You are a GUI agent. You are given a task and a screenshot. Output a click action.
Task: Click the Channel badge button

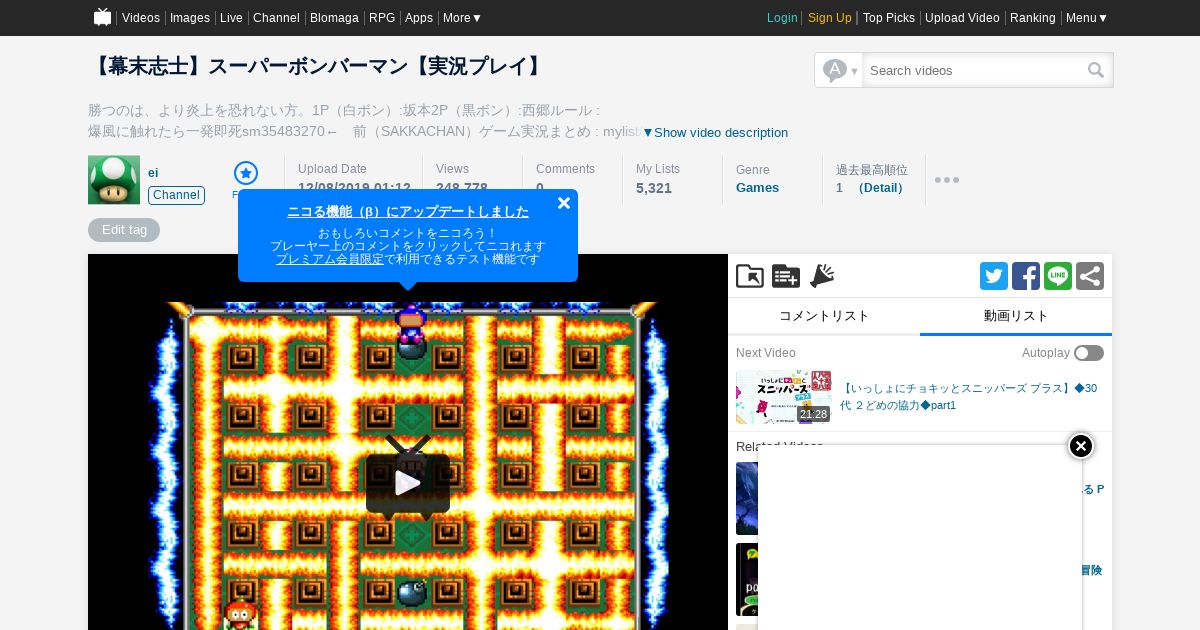point(176,195)
